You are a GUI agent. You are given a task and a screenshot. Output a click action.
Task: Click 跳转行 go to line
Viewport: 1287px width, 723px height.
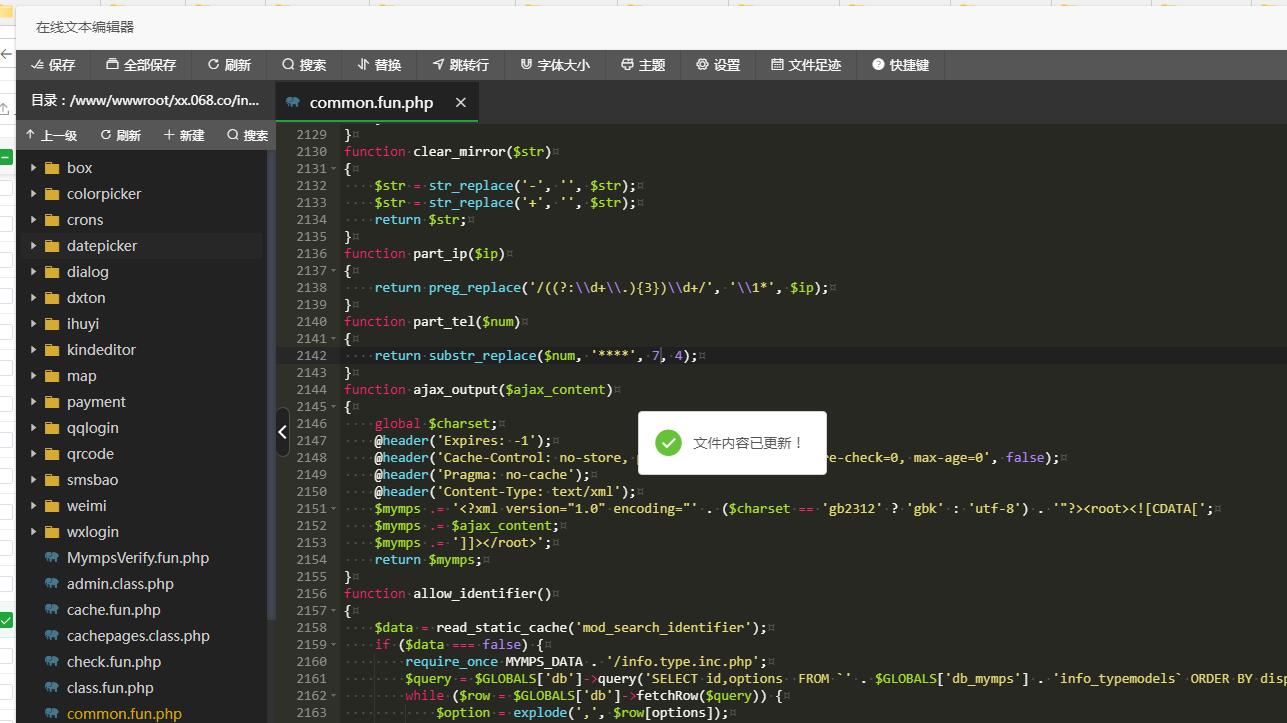[x=461, y=65]
